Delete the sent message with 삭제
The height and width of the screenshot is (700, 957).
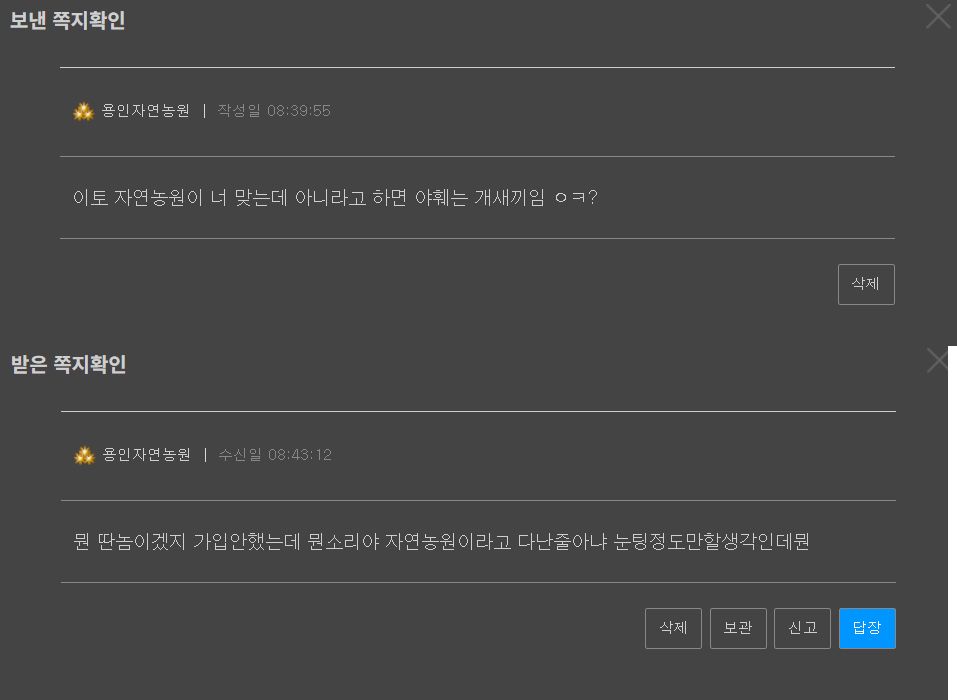866,284
